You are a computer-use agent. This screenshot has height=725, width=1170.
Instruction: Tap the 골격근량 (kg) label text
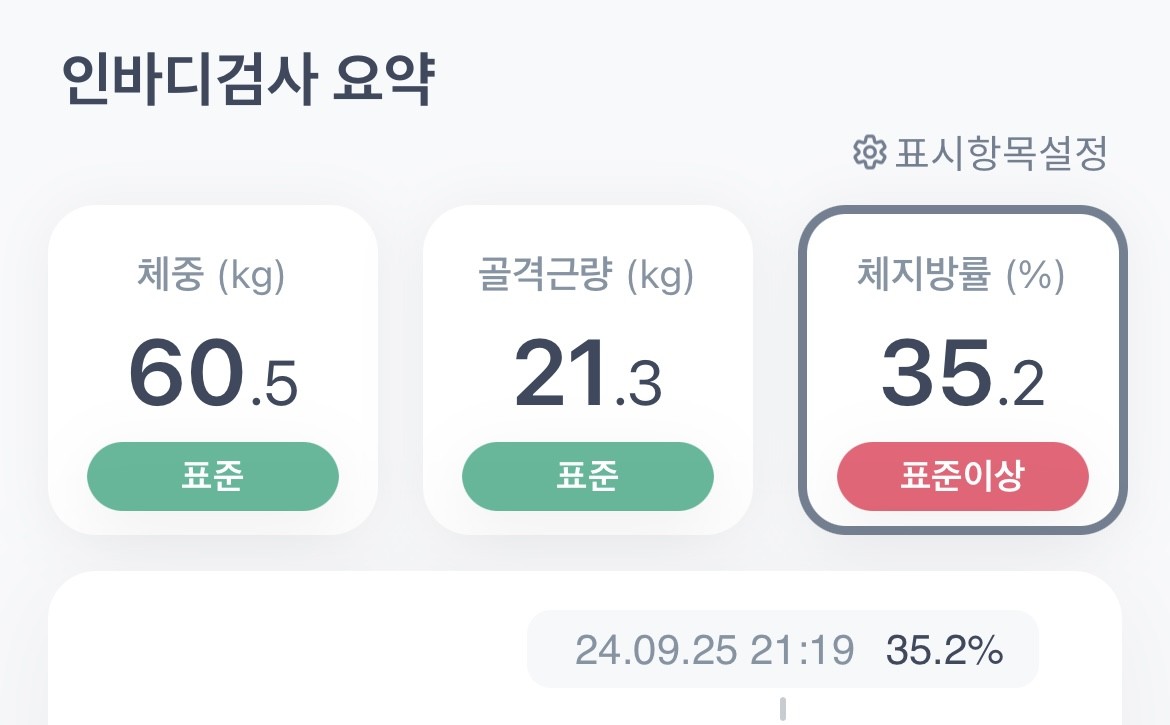pyautogui.click(x=586, y=276)
